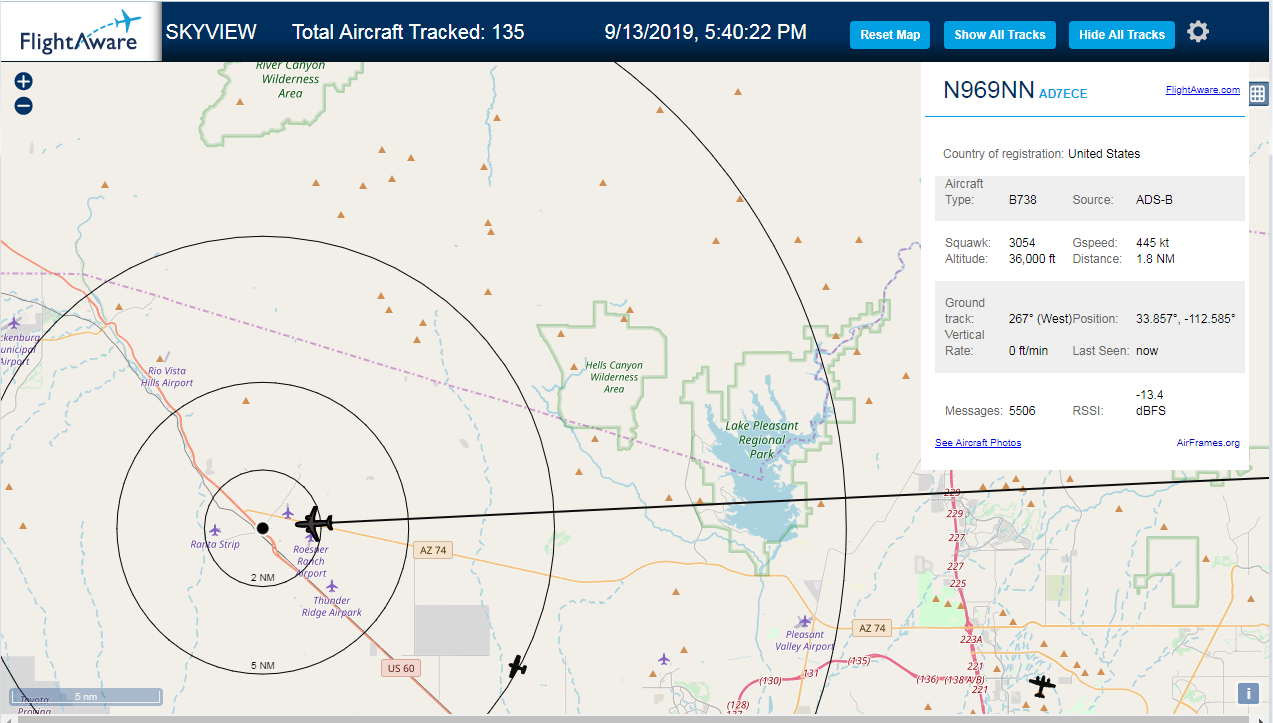Click the vertical rate 0 ft/min value
This screenshot has width=1273, height=723.
[1028, 351]
